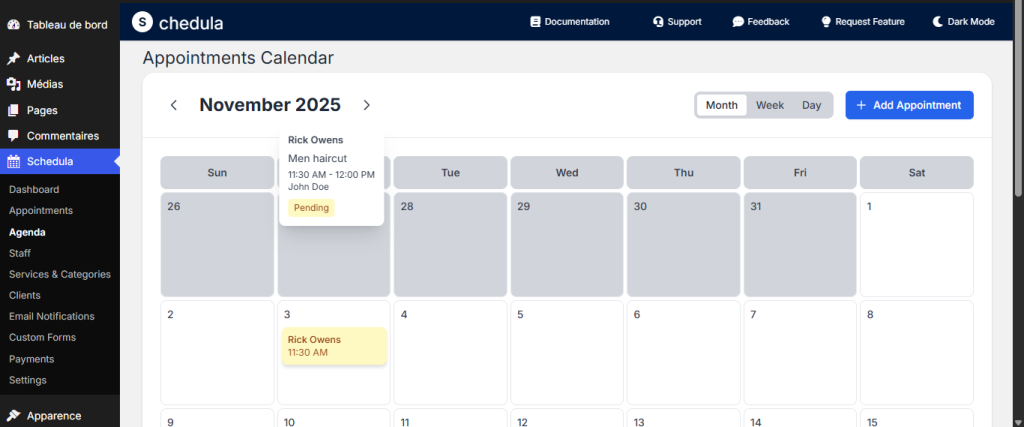Open Appointments in the Schedula submenu
This screenshot has height=427, width=1024.
coord(41,211)
